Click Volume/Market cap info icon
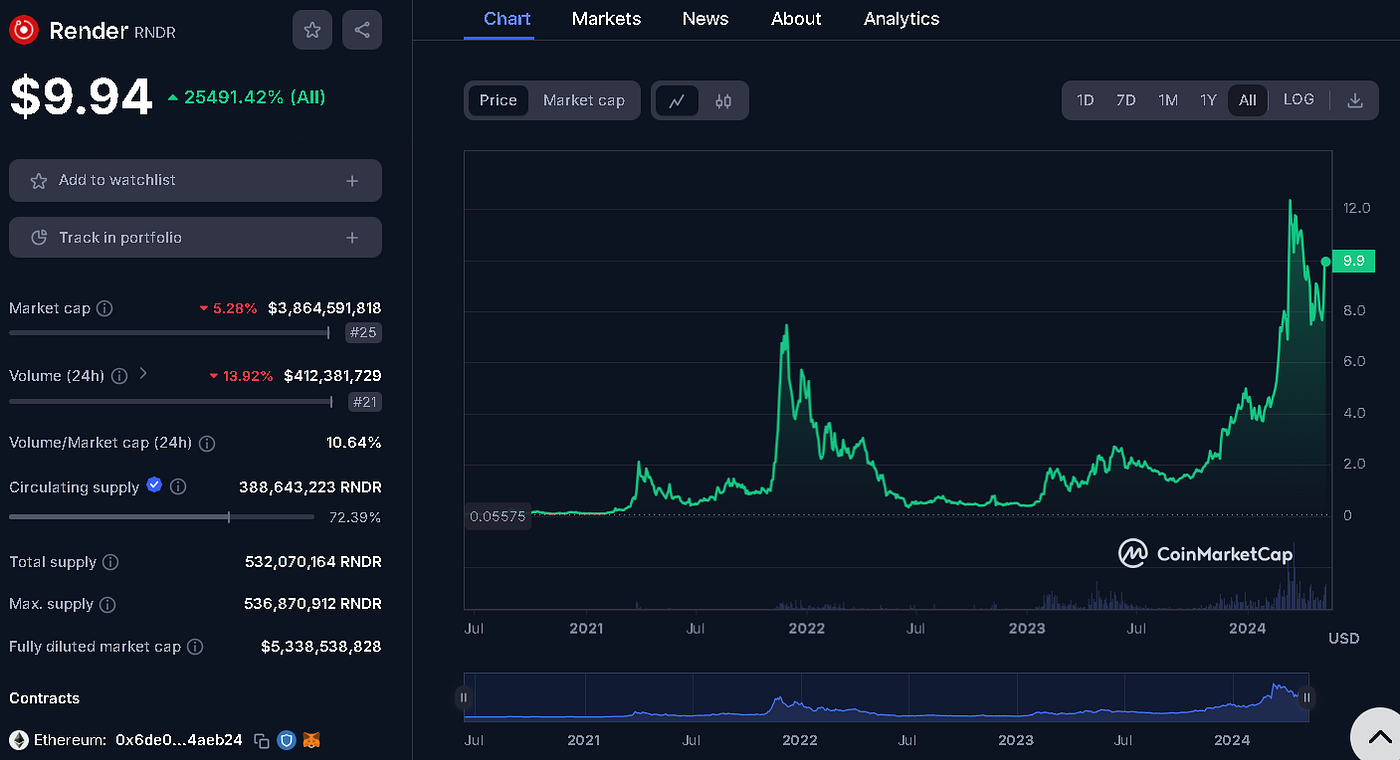Screen dimensions: 1400x760 click(207, 443)
